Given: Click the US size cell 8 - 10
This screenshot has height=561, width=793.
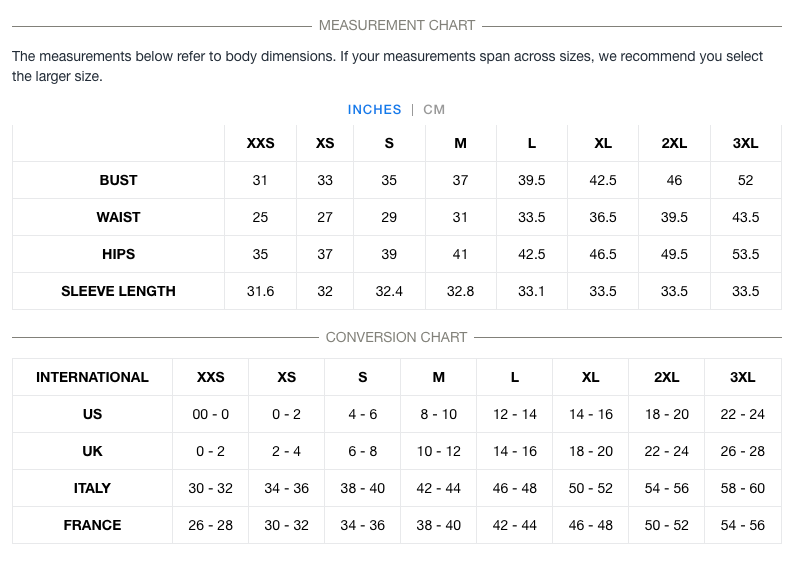Looking at the screenshot, I should (438, 414).
